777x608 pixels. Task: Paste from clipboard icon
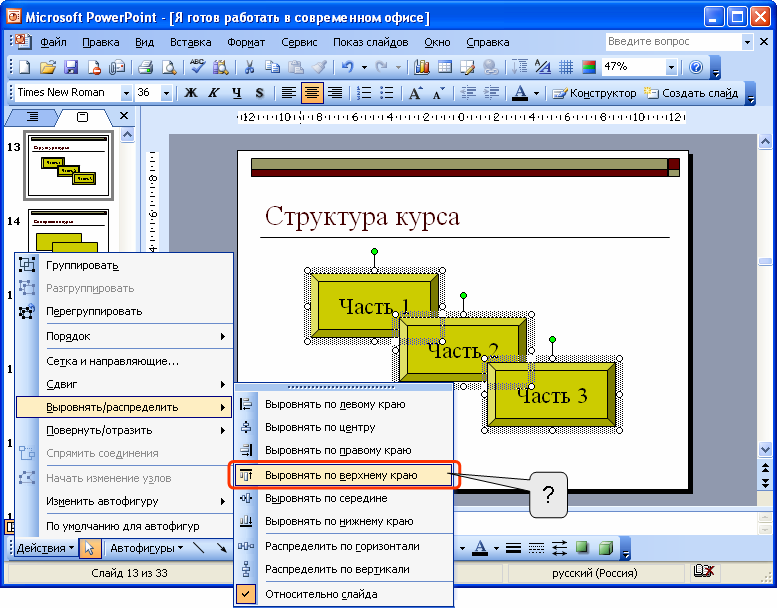click(x=295, y=67)
